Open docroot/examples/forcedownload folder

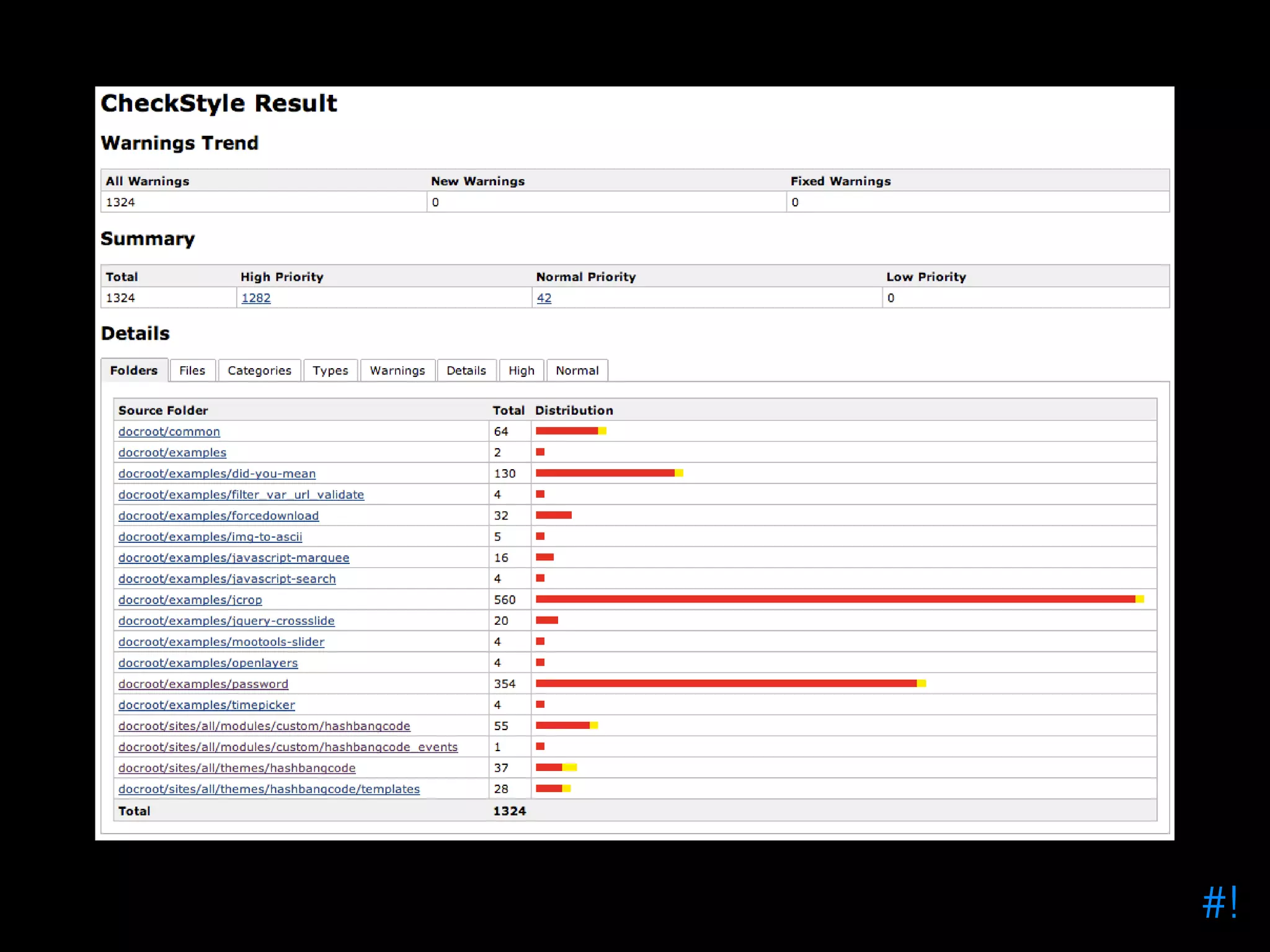point(218,516)
